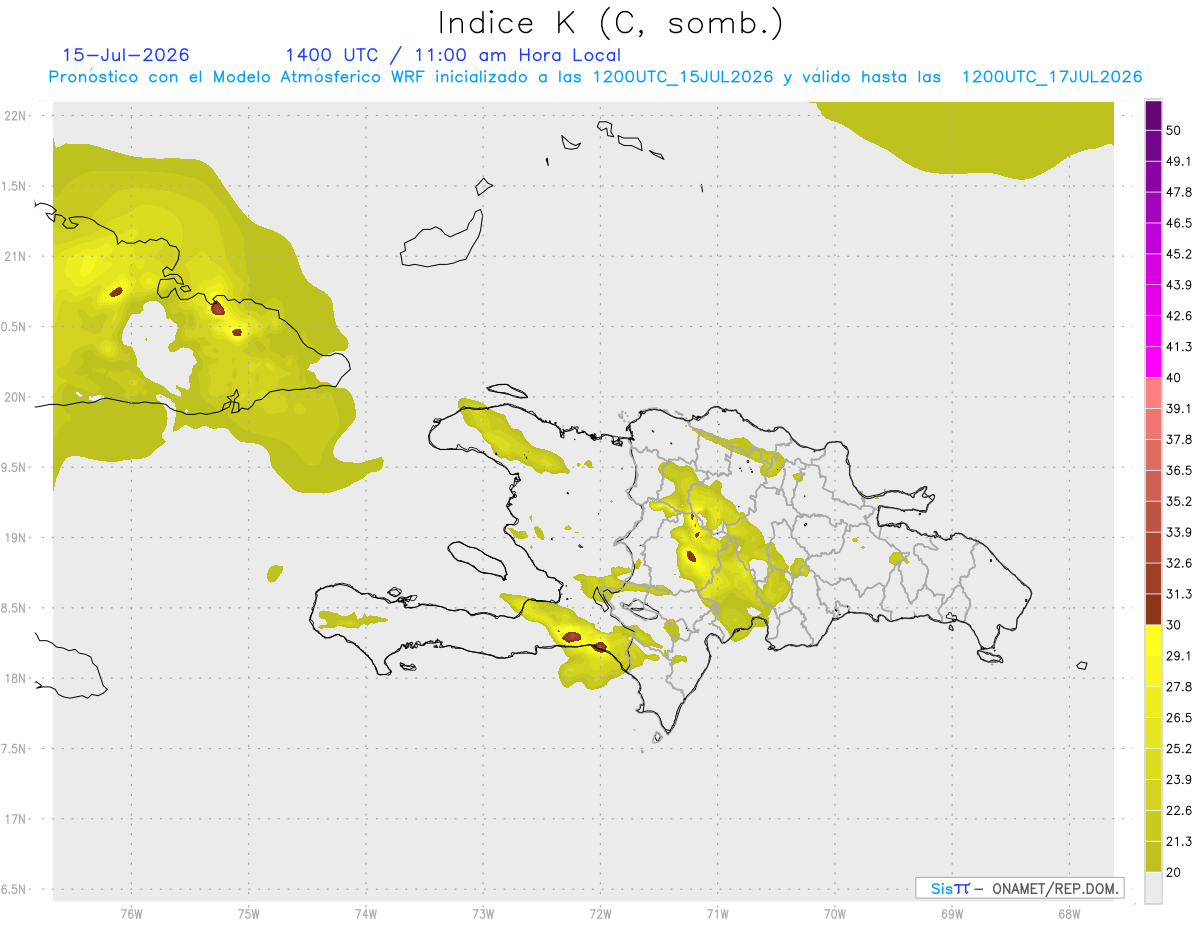
Task: Click the '45.2' colorbar label
Action: pos(1179,254)
